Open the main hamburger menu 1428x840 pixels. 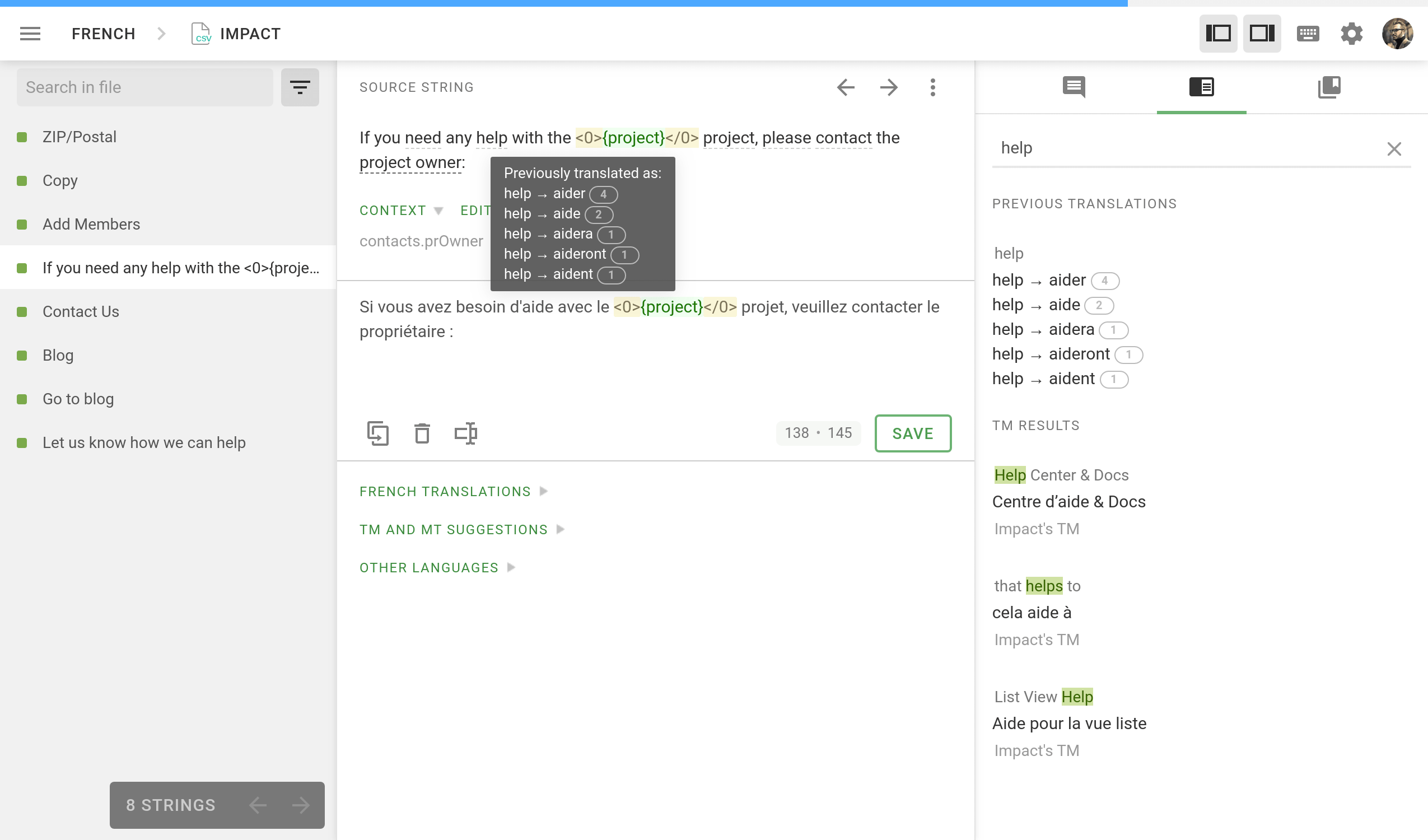click(x=30, y=34)
